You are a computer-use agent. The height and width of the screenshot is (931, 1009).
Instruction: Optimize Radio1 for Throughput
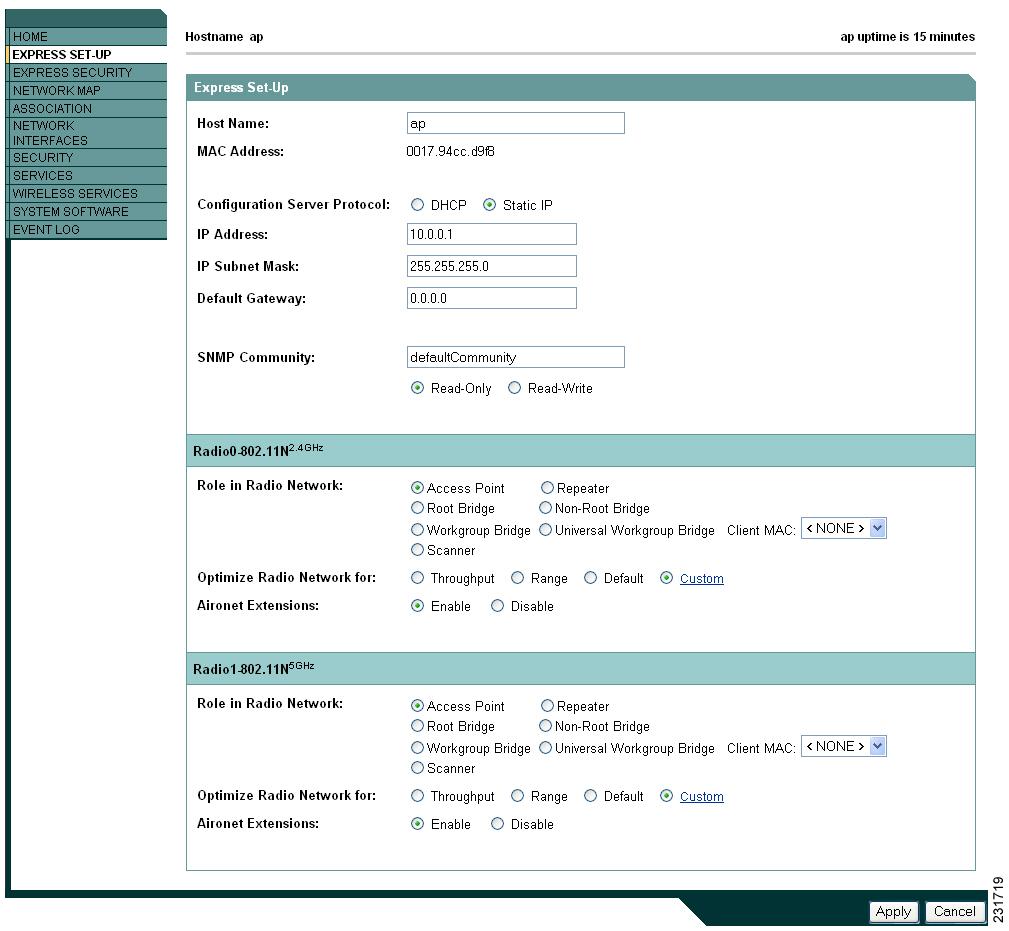click(418, 796)
